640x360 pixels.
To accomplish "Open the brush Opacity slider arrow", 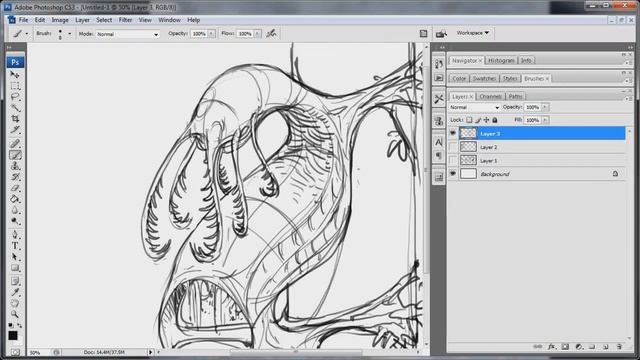I will tap(211, 34).
